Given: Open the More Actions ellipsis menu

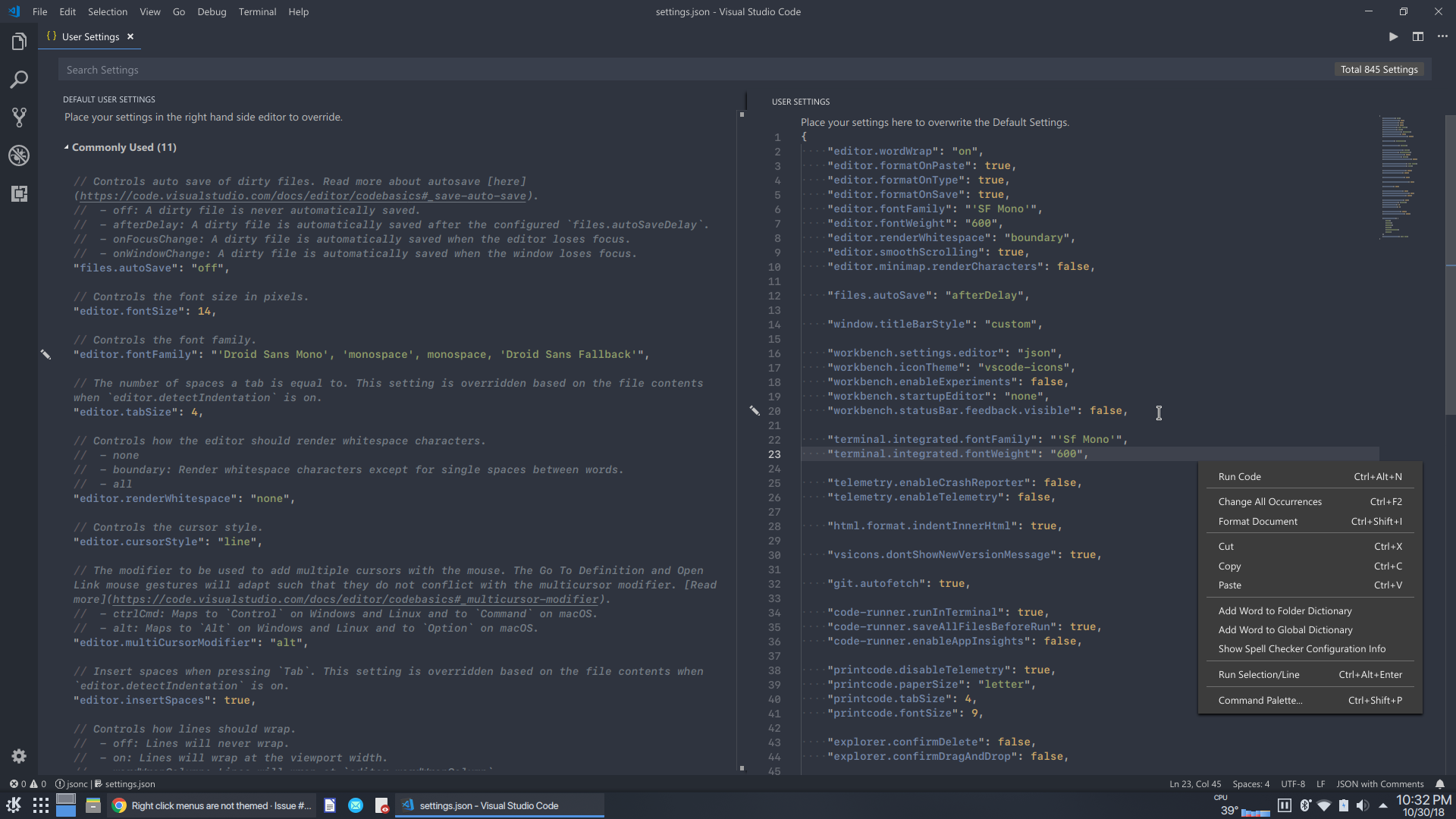Looking at the screenshot, I should [1442, 36].
